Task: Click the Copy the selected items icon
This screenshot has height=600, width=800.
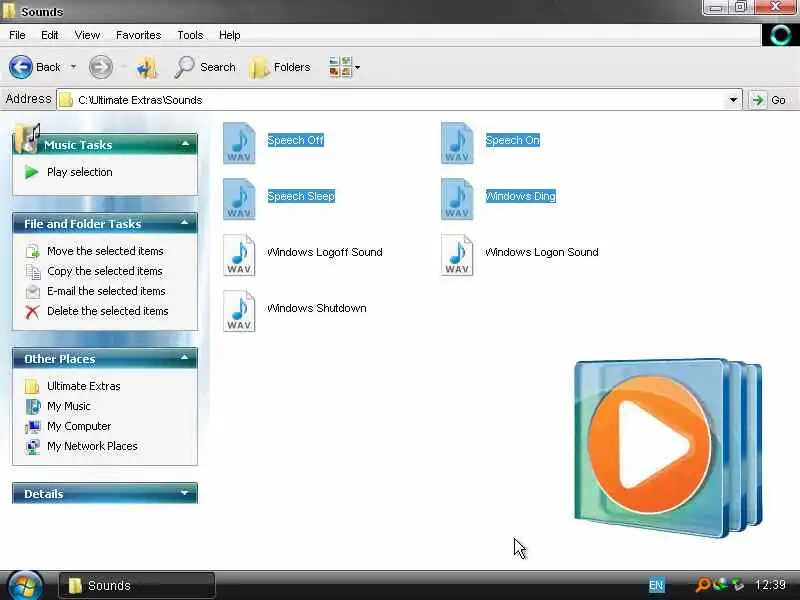Action: click(x=33, y=271)
